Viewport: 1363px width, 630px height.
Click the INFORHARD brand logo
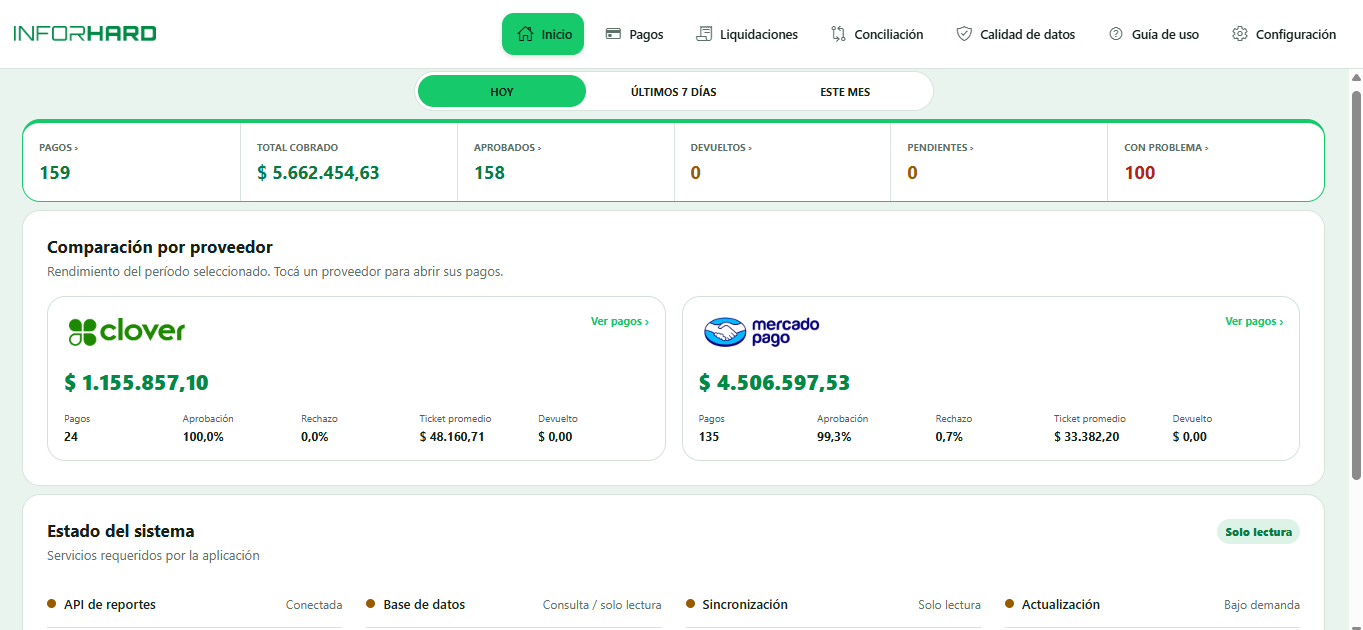(85, 33)
